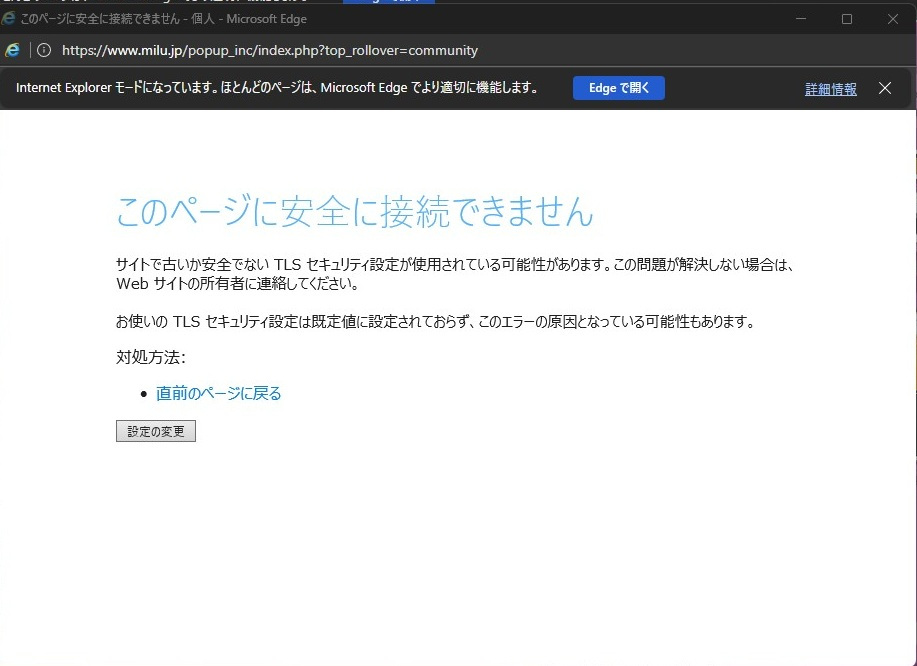Click the 'Internet Explorer モードになっています' message
Screen dimensions: 917x666
pos(278,88)
